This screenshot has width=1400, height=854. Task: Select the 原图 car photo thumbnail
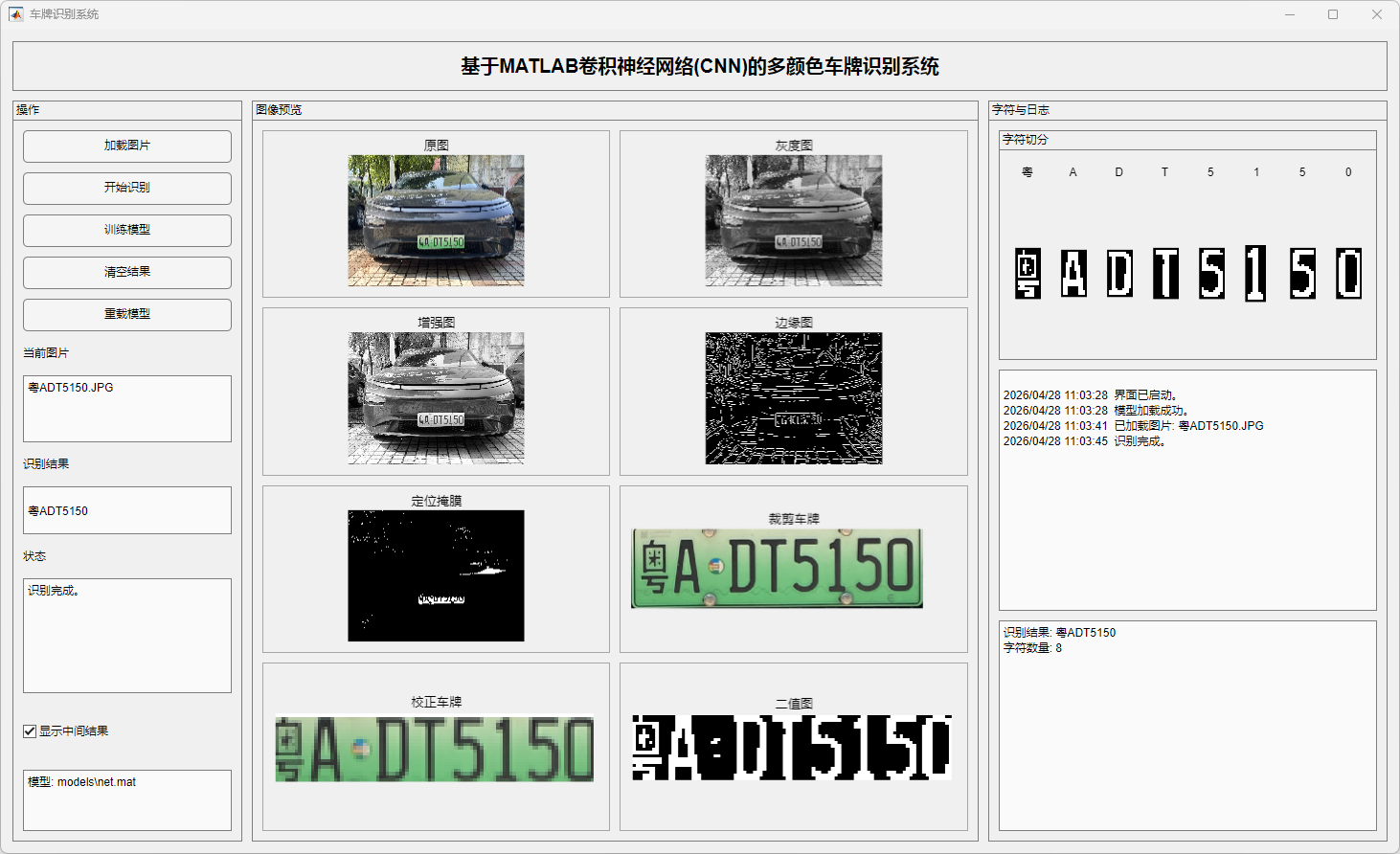tap(436, 221)
